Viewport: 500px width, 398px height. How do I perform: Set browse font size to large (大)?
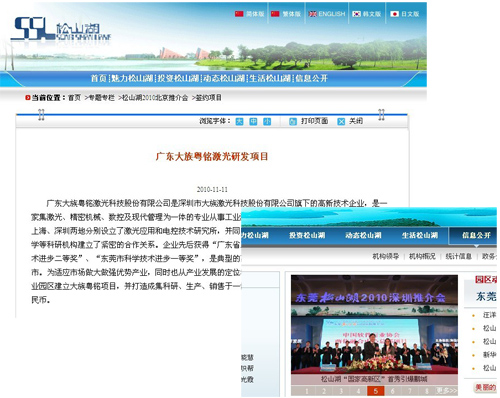[x=239, y=122]
